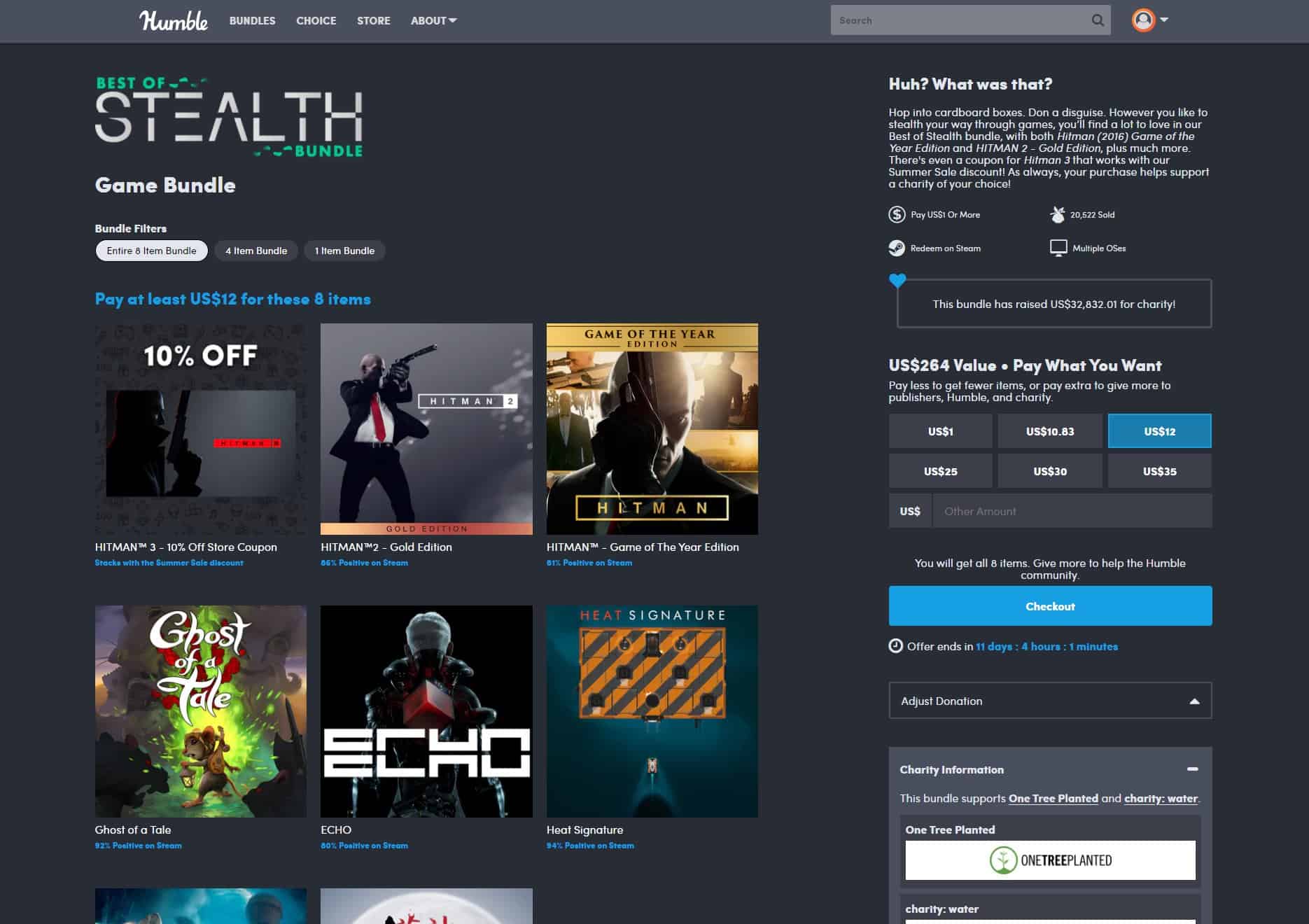Click the monitor Multiple OSes icon
The image size is (1309, 924).
point(1058,248)
